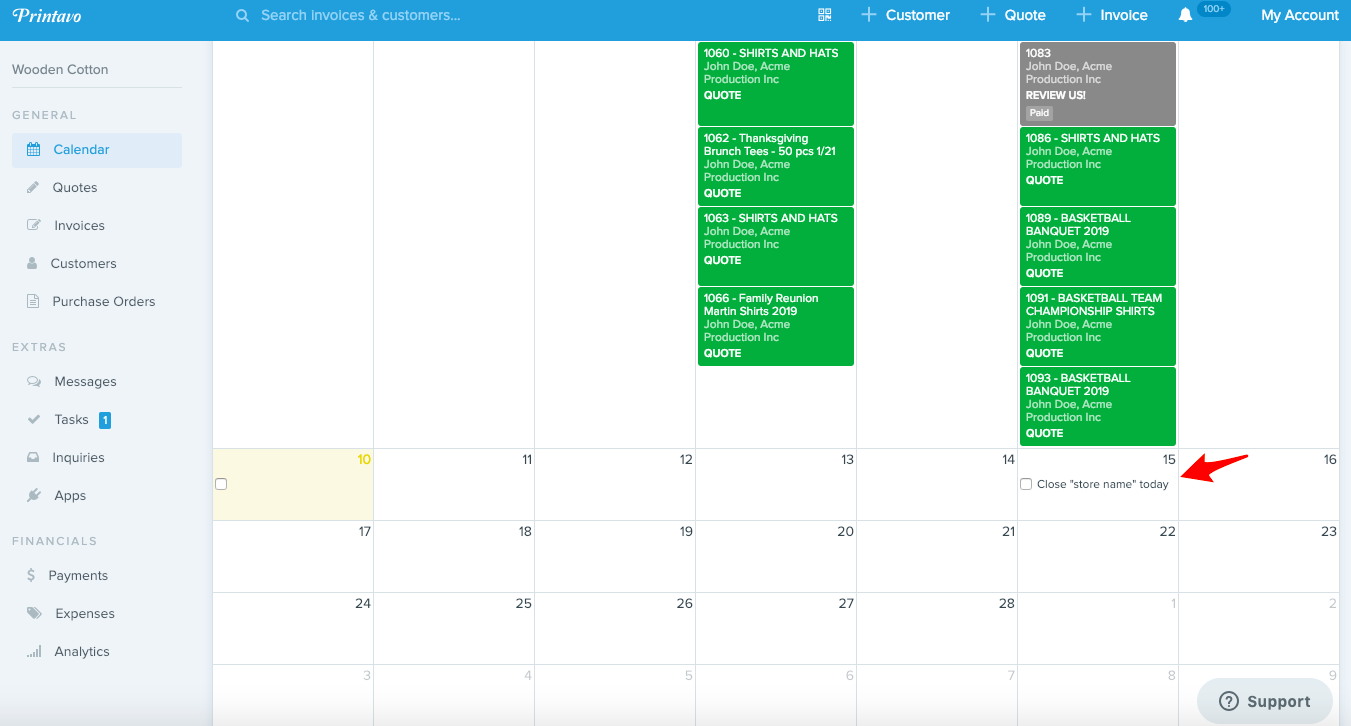Click the question mark Support icon
This screenshot has height=726, width=1351.
tap(1229, 702)
